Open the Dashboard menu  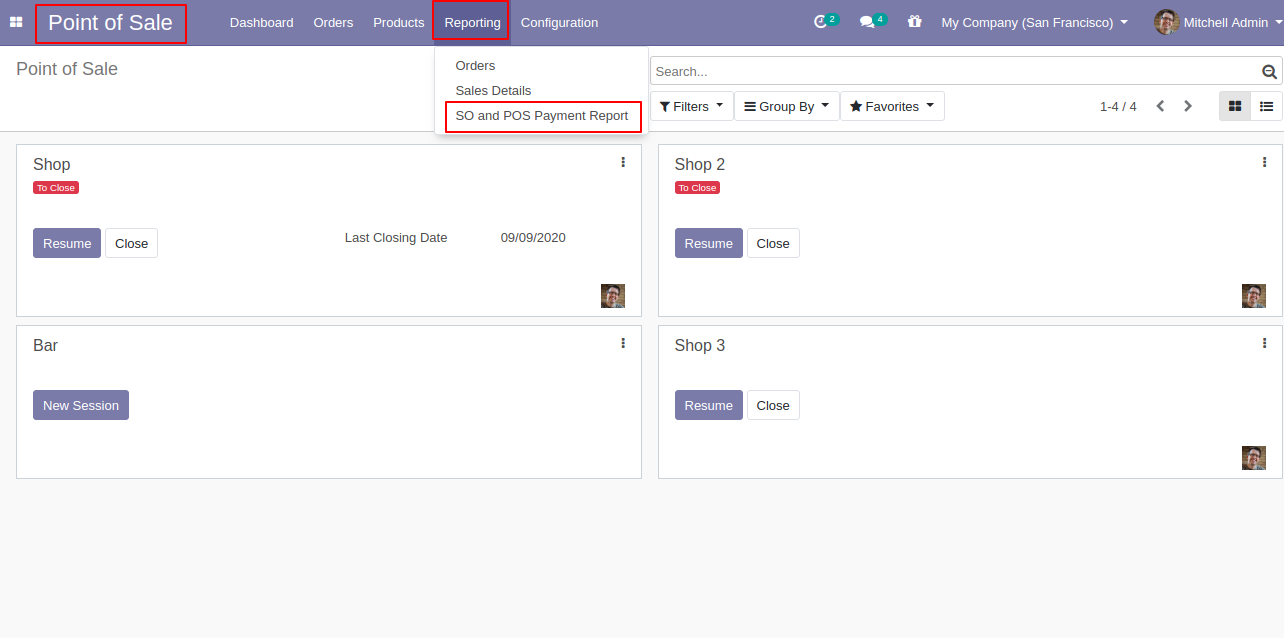(262, 22)
